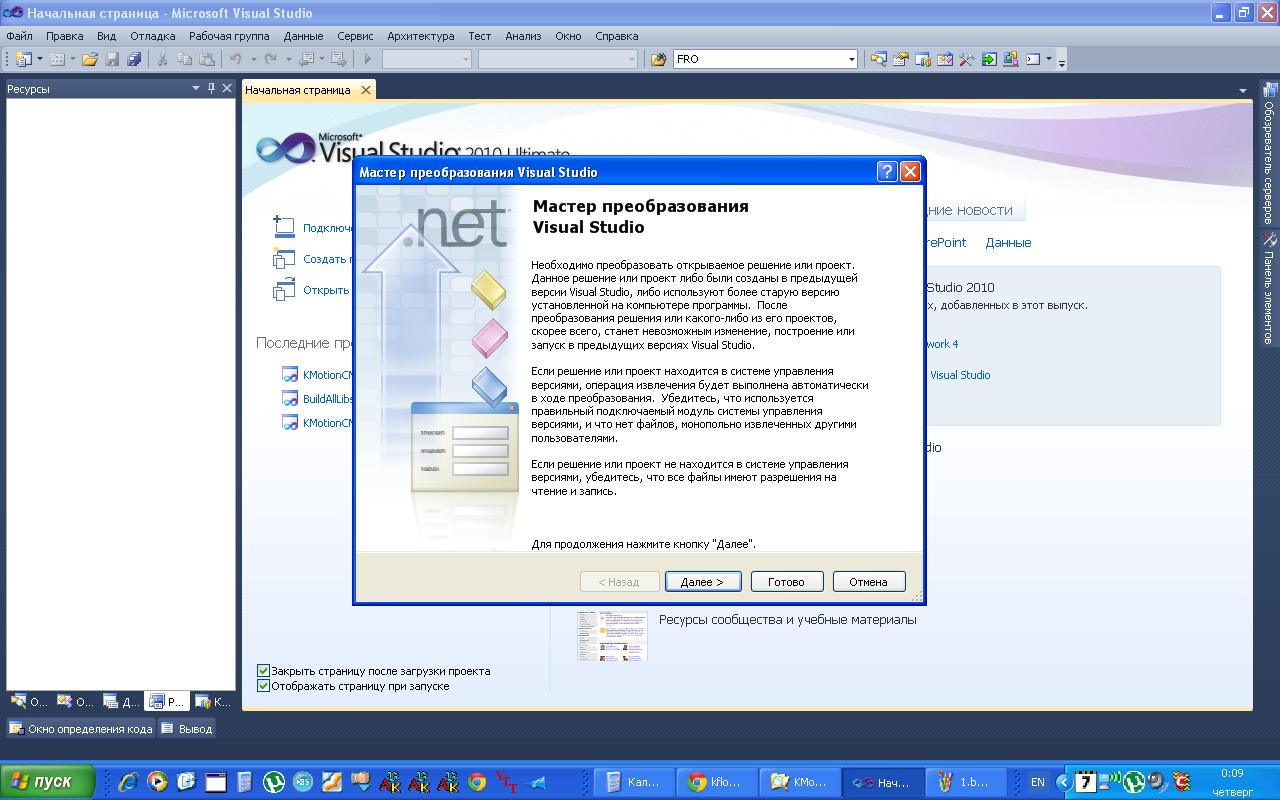
Task: Click the Данные link on the start page
Action: coord(1008,243)
